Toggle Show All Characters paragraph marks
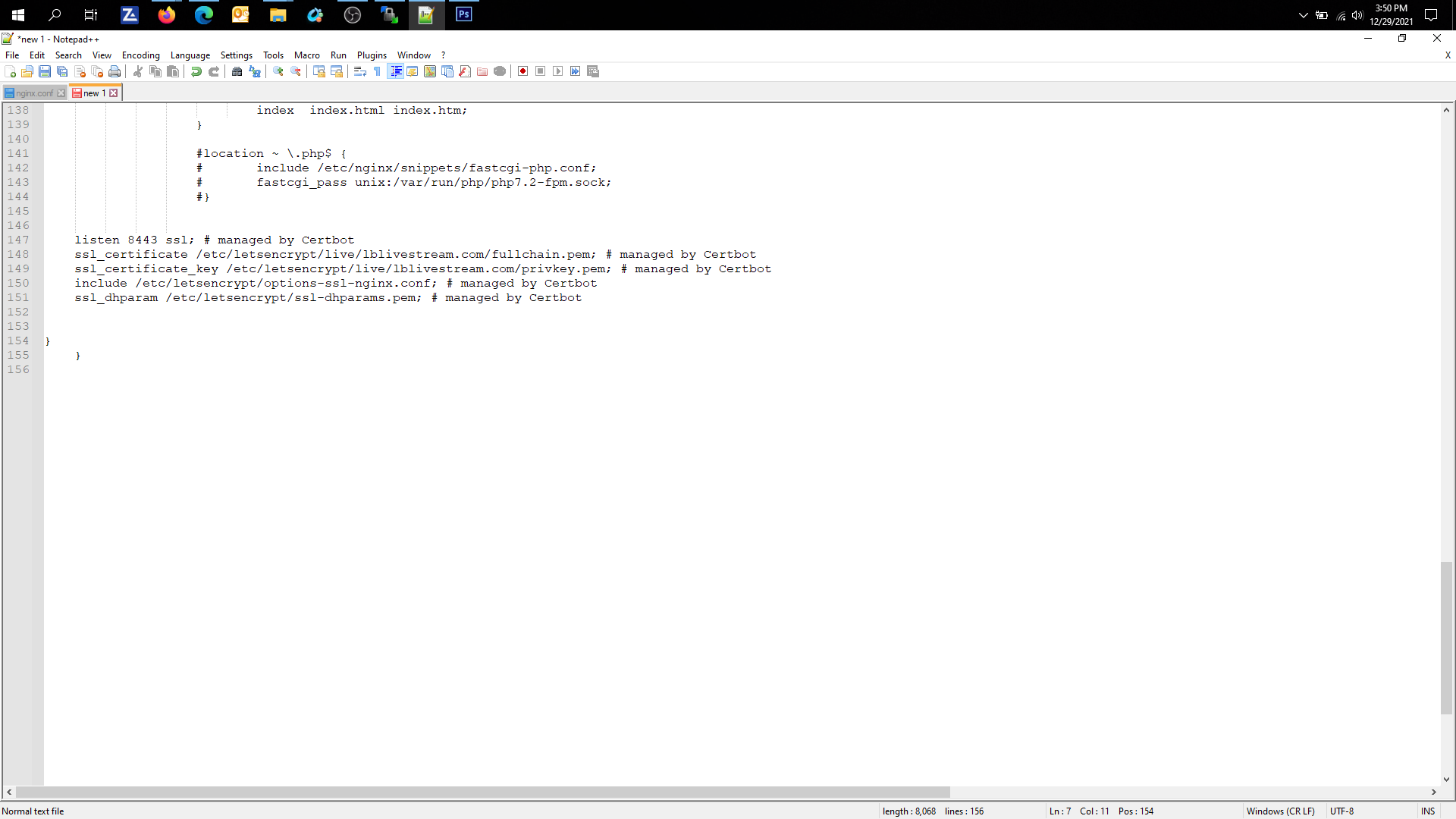Image resolution: width=1456 pixels, height=819 pixels. [x=377, y=71]
